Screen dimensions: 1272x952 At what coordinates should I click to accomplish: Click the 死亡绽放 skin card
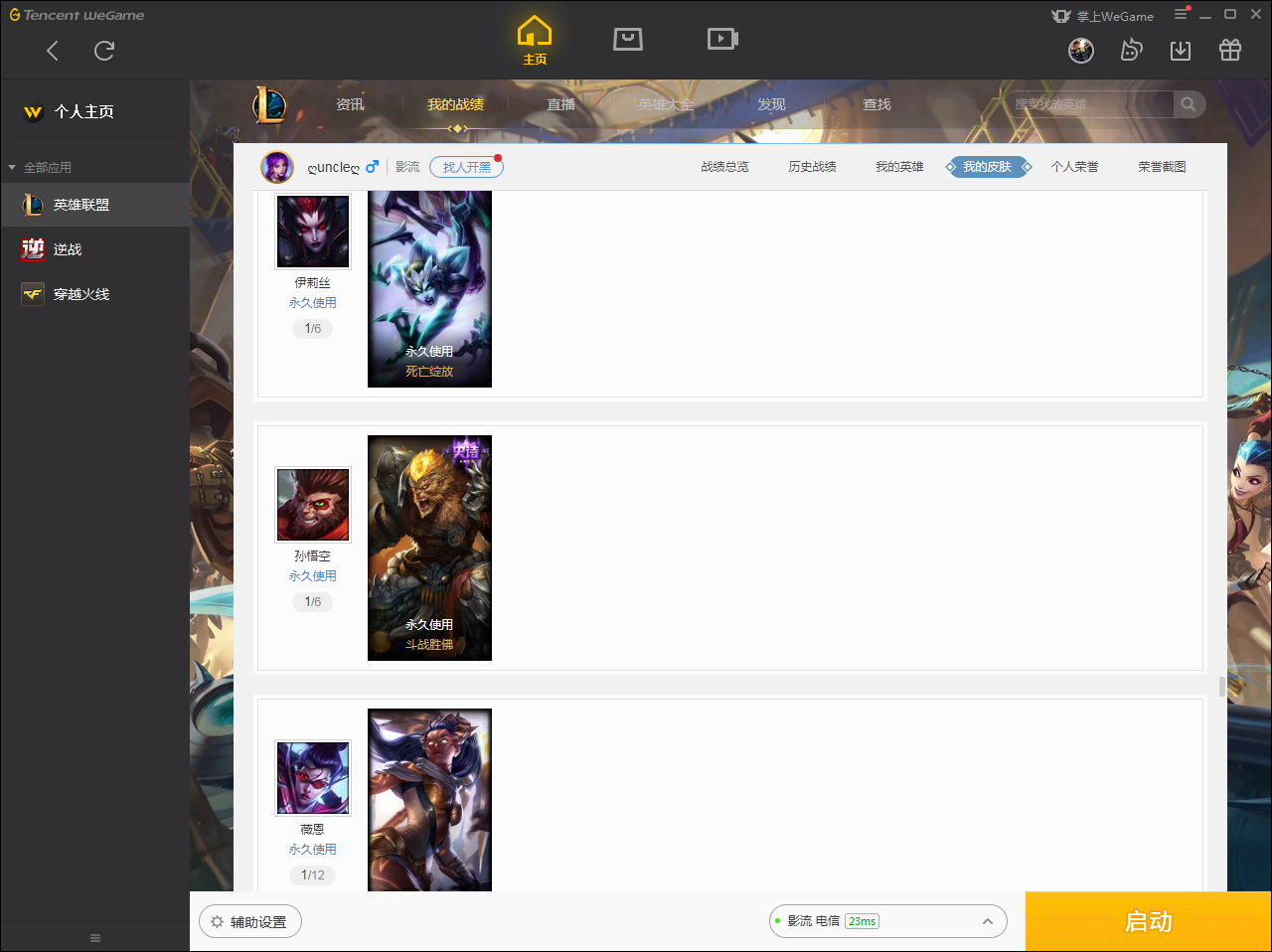429,288
